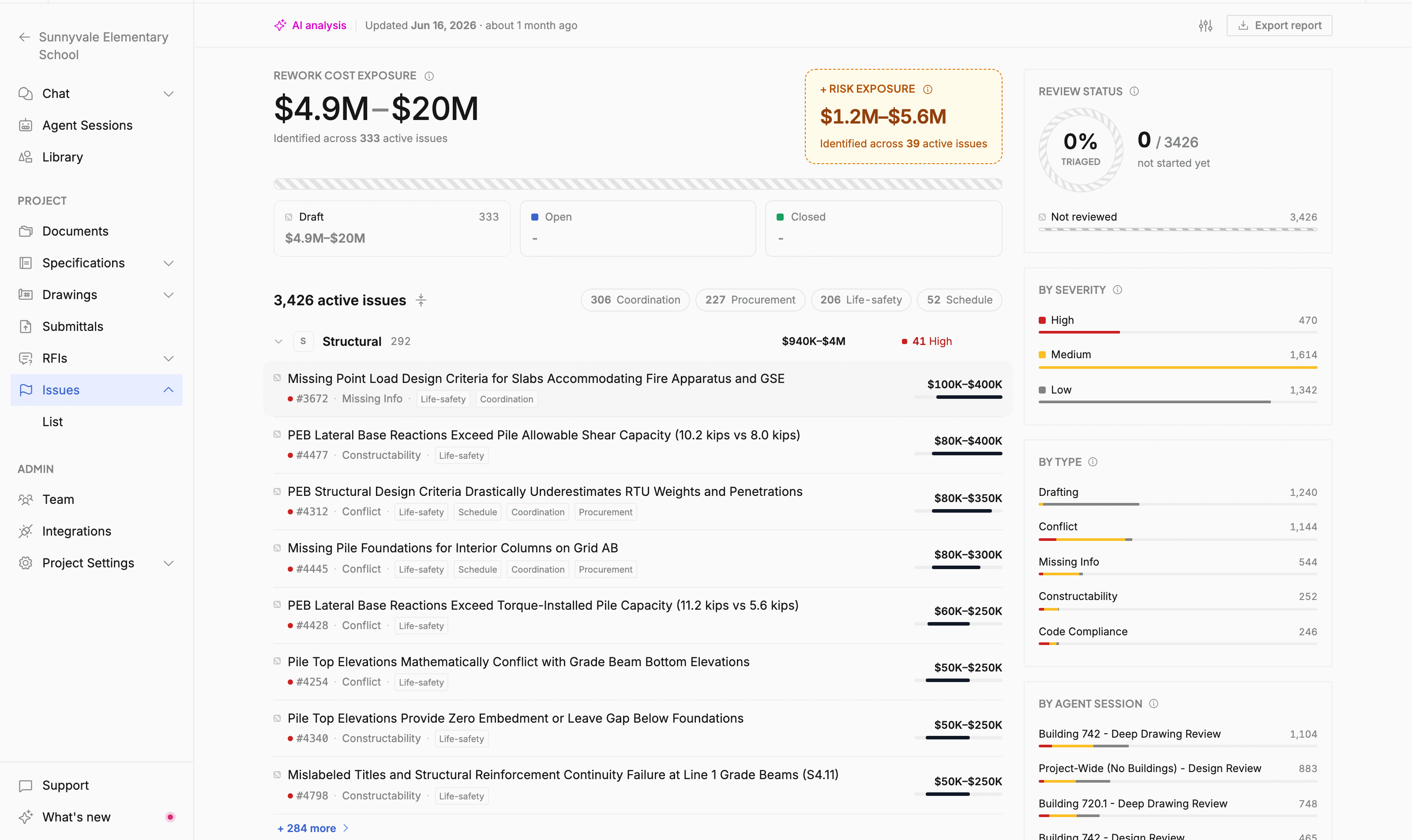The image size is (1412, 840).
Task: Click the RFIs sidebar icon
Action: (x=26, y=358)
